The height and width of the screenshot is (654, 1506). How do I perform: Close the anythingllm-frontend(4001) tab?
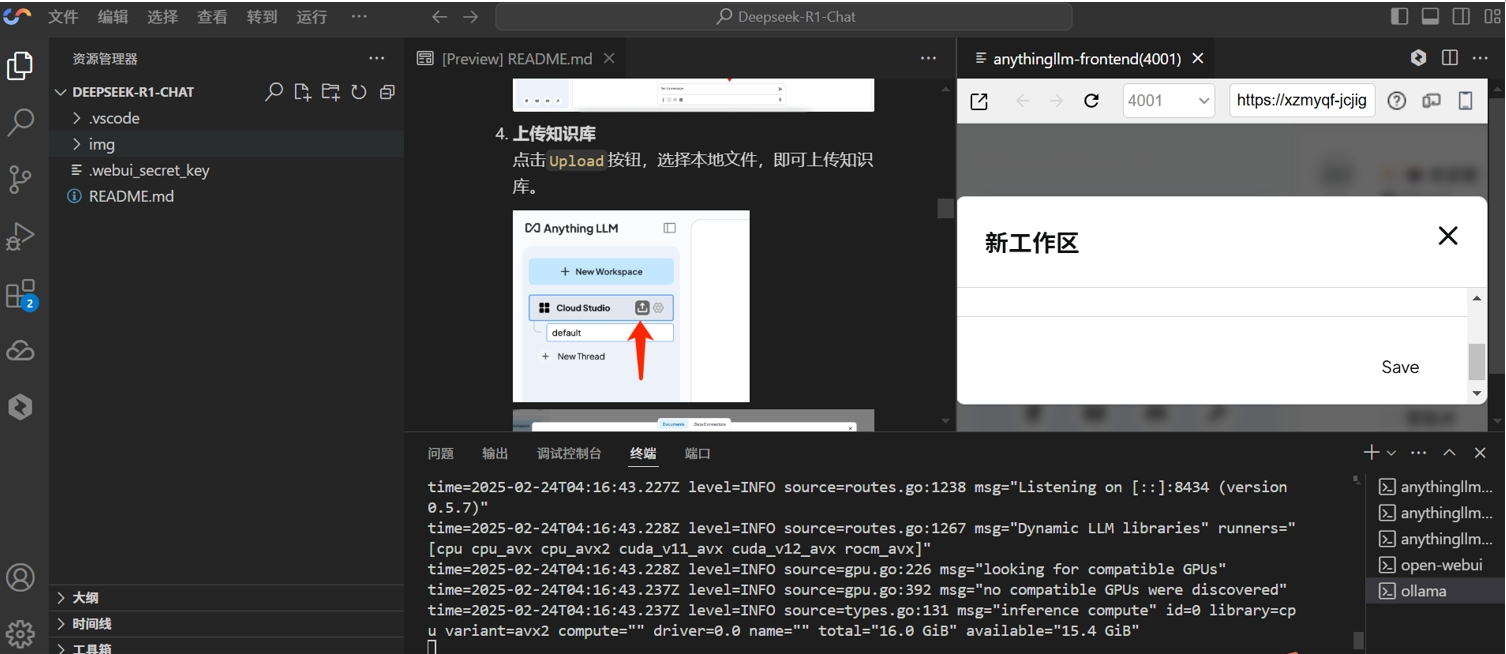point(1198,58)
